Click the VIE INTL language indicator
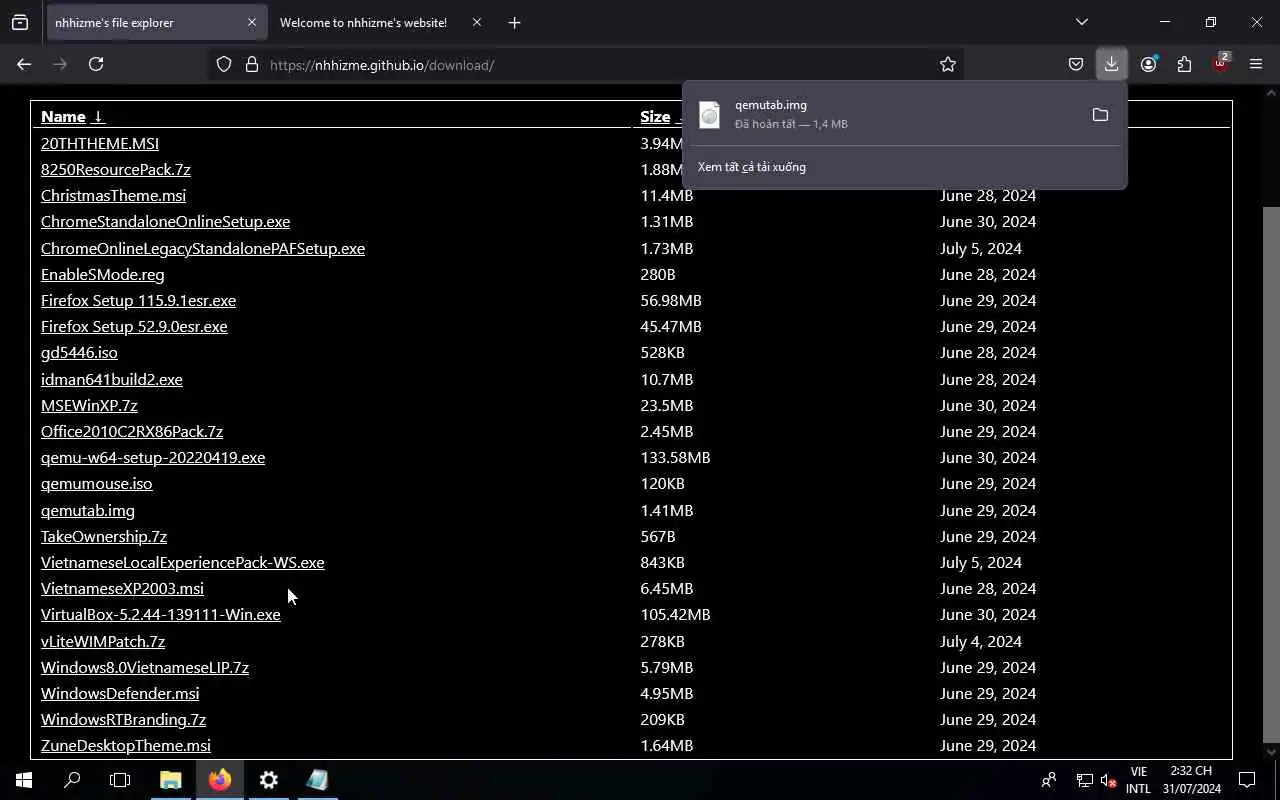Viewport: 1280px width, 800px height. click(x=1138, y=780)
